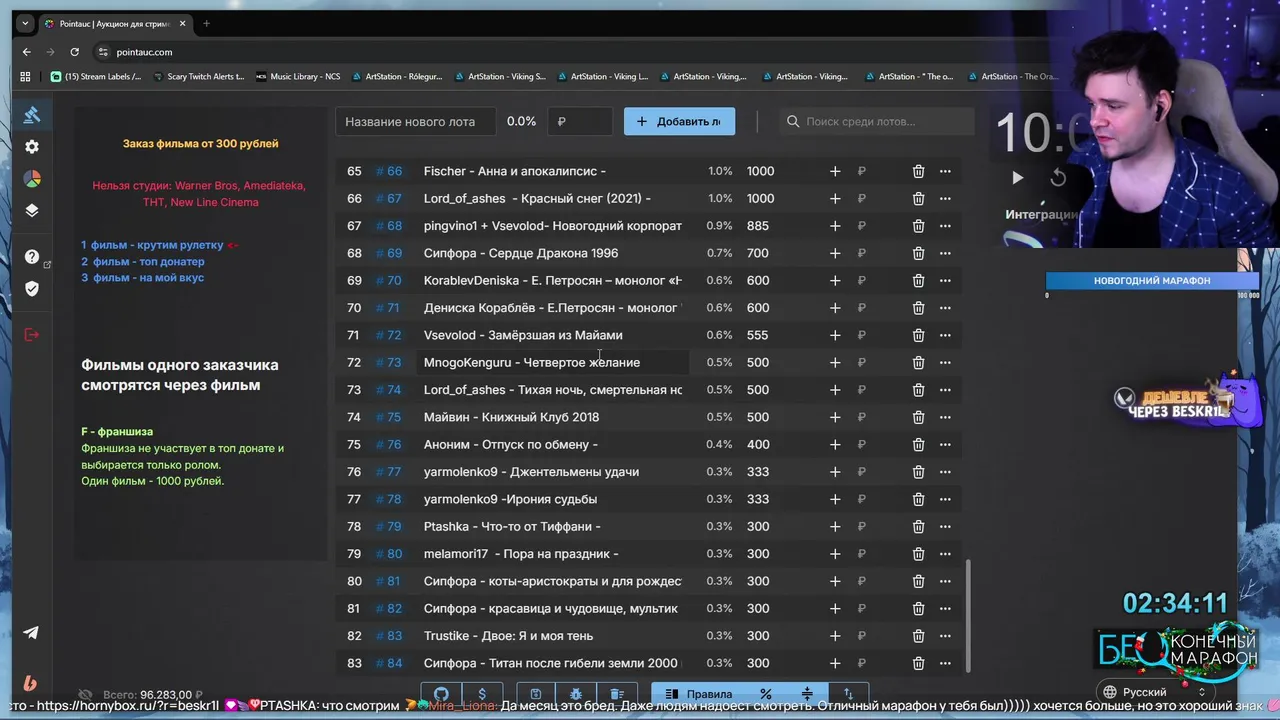This screenshot has width=1280, height=720.
Task: Click the clear-all trash icon in bottom toolbar
Action: pyautogui.click(x=617, y=694)
